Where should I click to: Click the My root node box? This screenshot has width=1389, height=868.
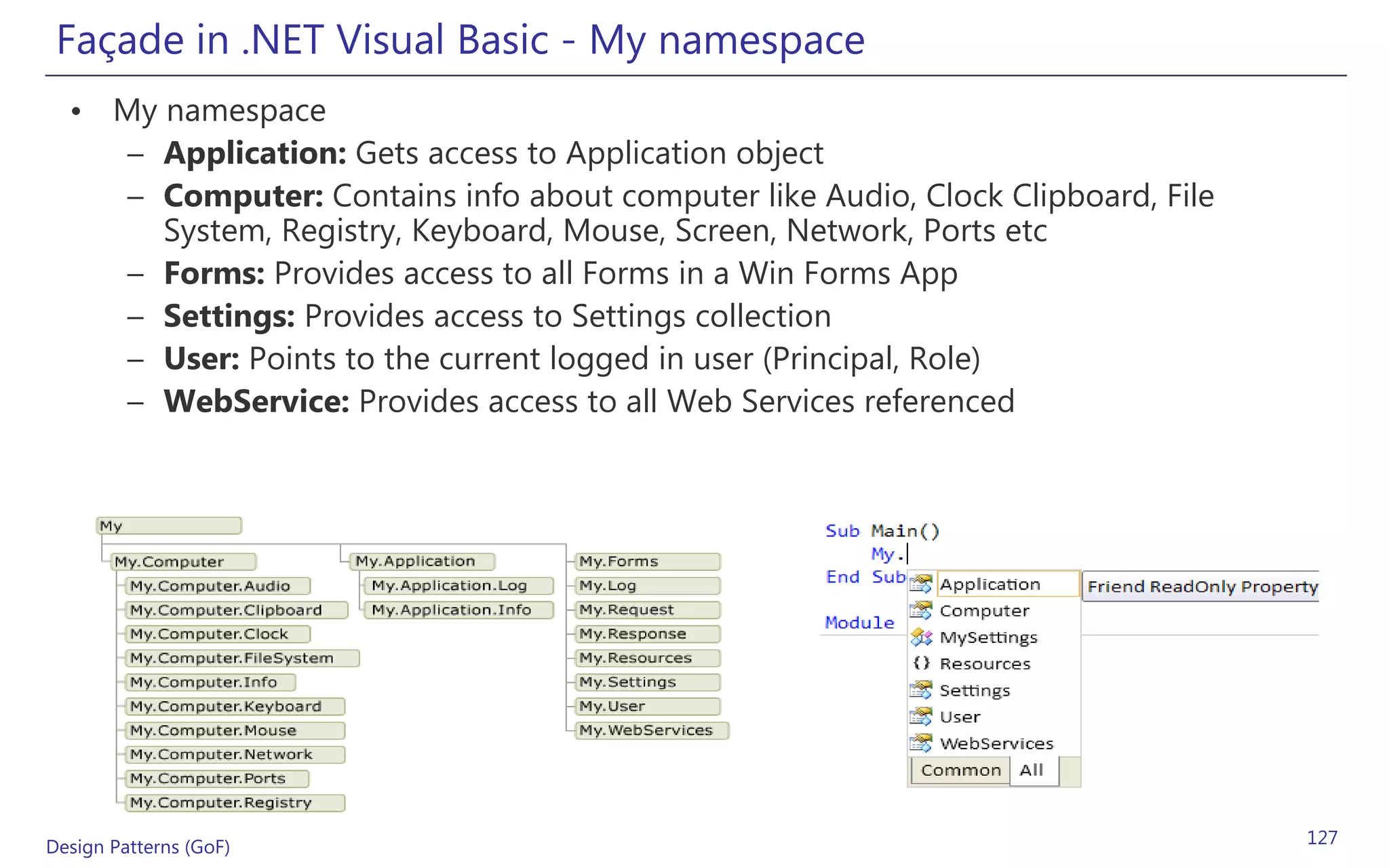click(169, 526)
